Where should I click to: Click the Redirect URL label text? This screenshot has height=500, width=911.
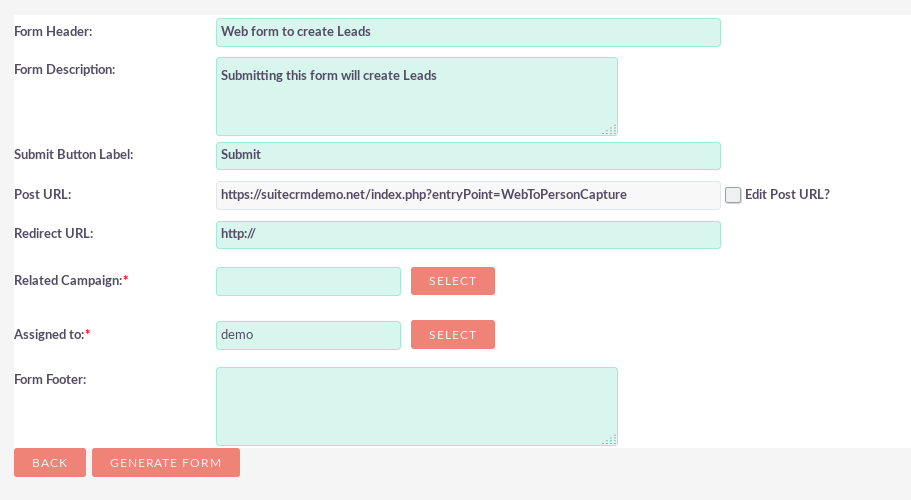[53, 233]
